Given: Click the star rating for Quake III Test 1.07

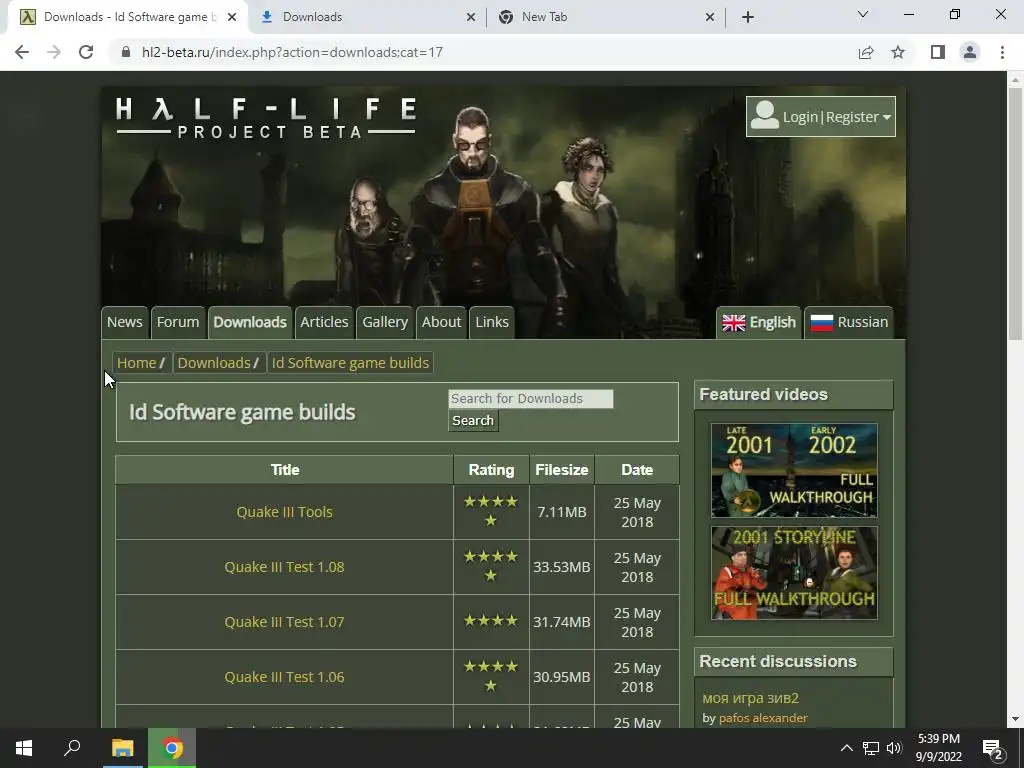Looking at the screenshot, I should 491,620.
